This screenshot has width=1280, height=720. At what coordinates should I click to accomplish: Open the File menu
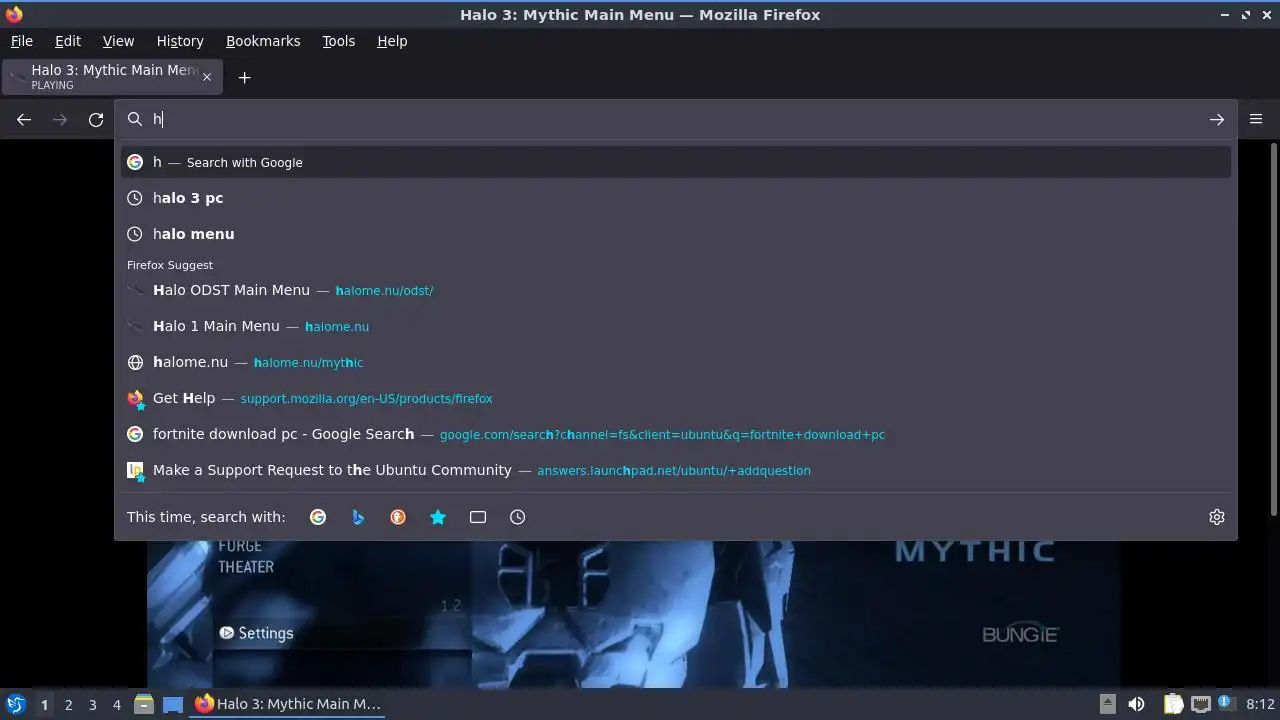pos(21,41)
